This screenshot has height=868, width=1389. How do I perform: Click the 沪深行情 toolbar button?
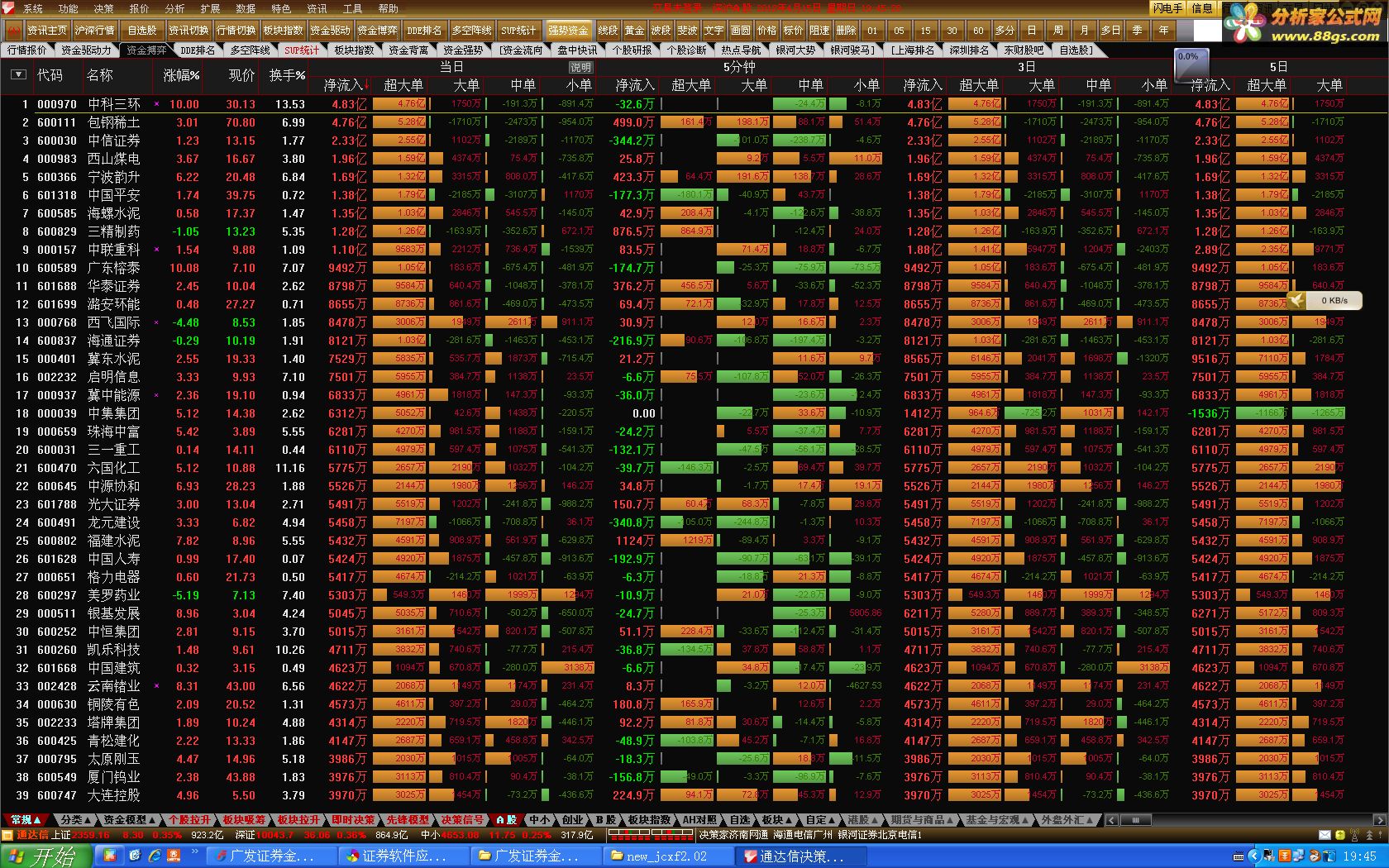(x=95, y=31)
